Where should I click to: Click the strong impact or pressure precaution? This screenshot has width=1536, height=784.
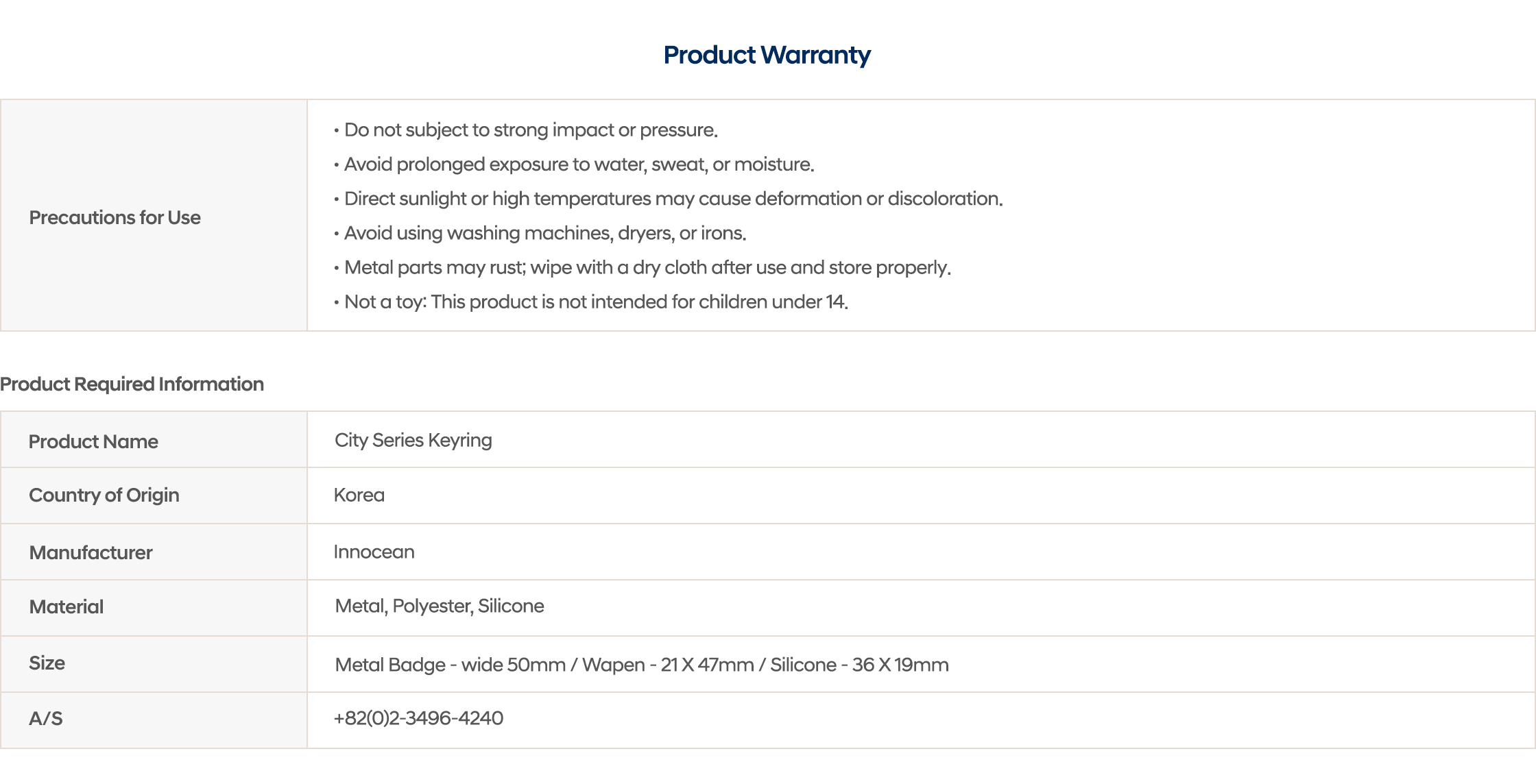530,130
